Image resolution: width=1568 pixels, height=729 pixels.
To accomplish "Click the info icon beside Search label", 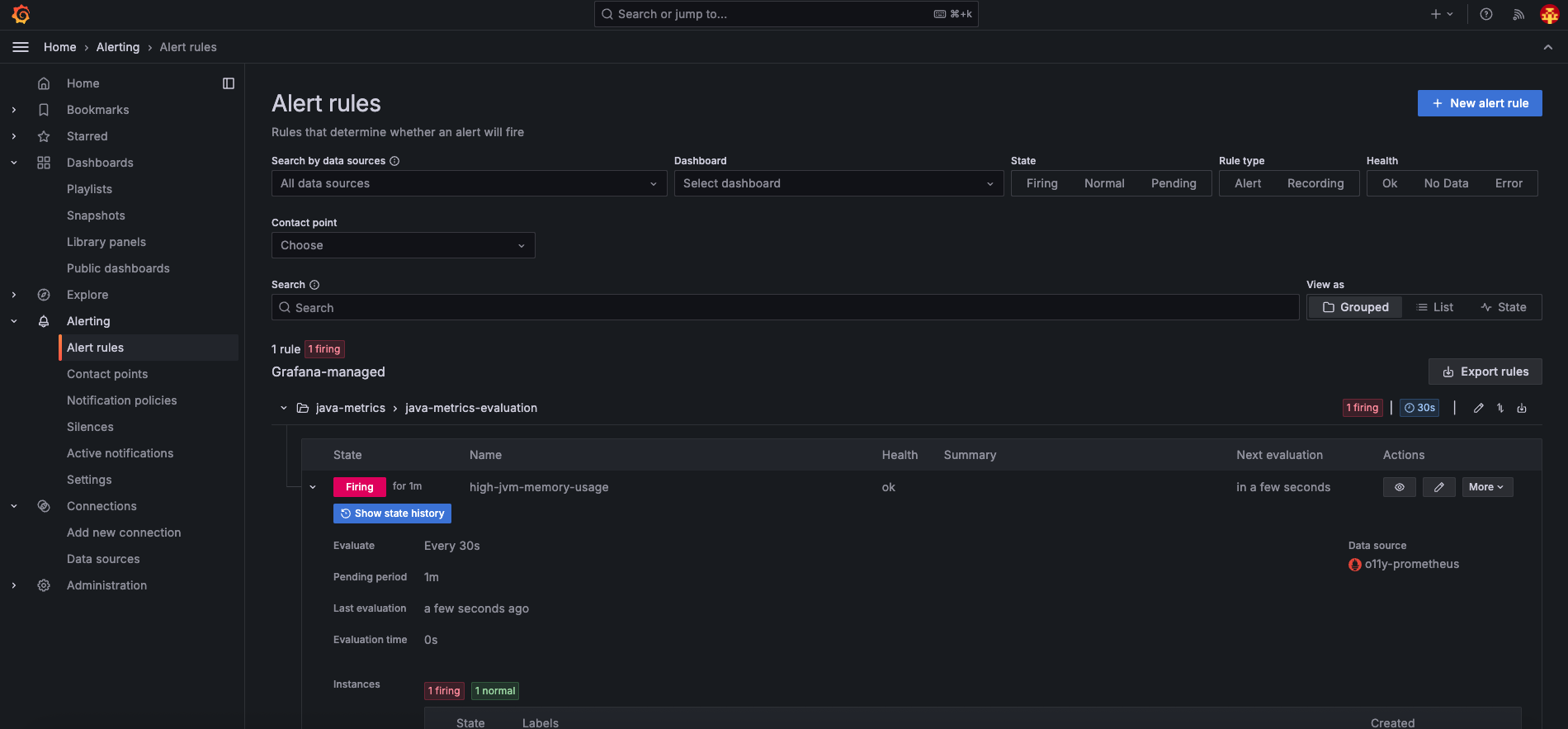I will click(314, 285).
